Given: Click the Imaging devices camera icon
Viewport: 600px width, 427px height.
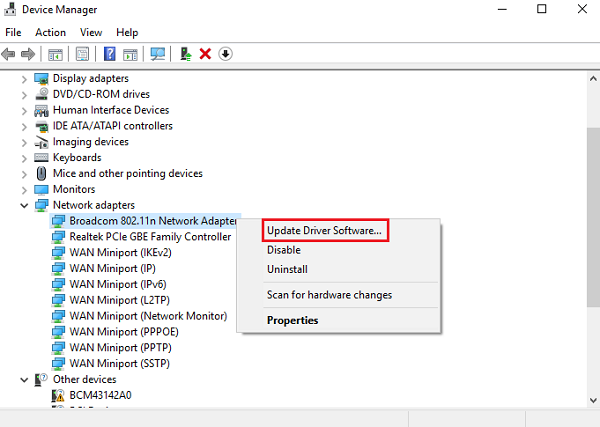Looking at the screenshot, I should tap(41, 142).
